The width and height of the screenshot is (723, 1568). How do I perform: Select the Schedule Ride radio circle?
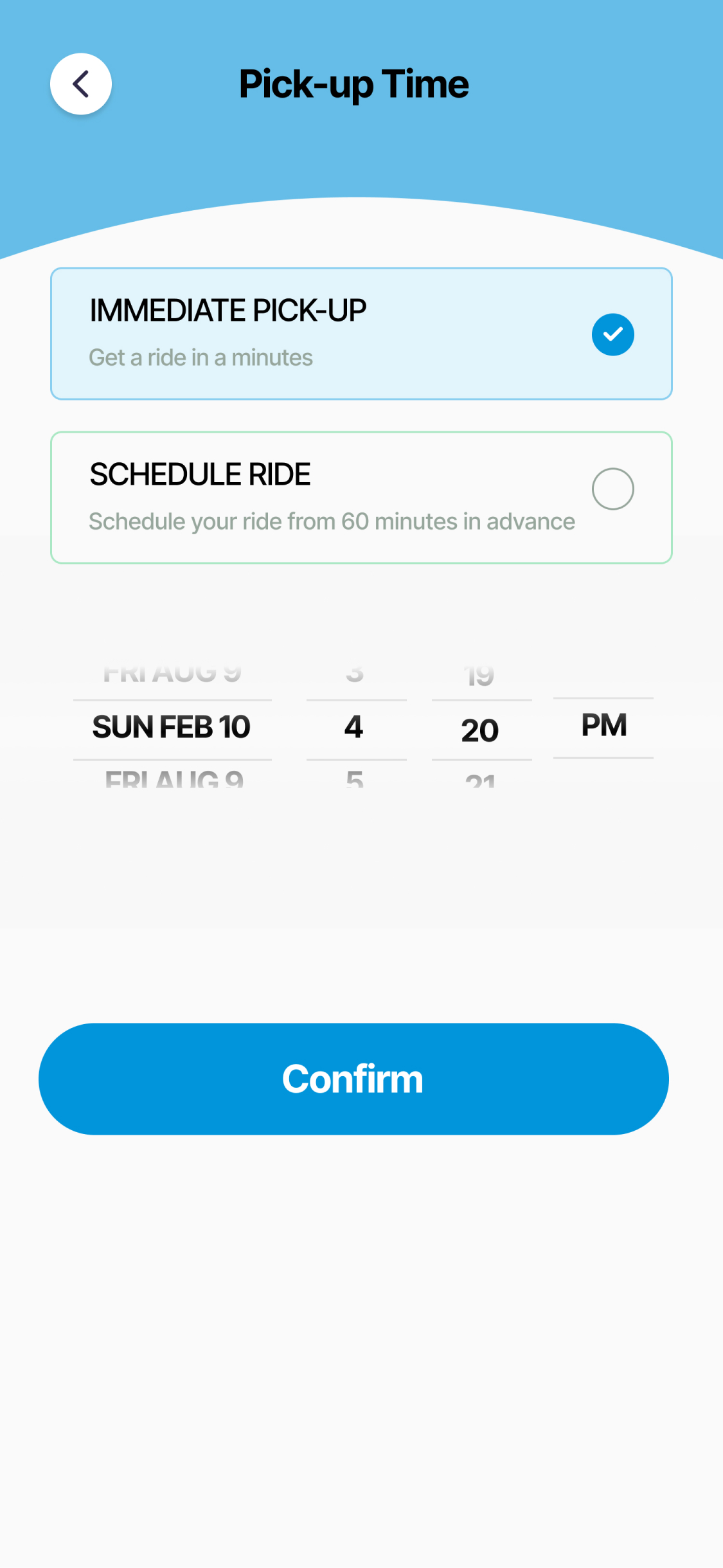click(x=612, y=489)
